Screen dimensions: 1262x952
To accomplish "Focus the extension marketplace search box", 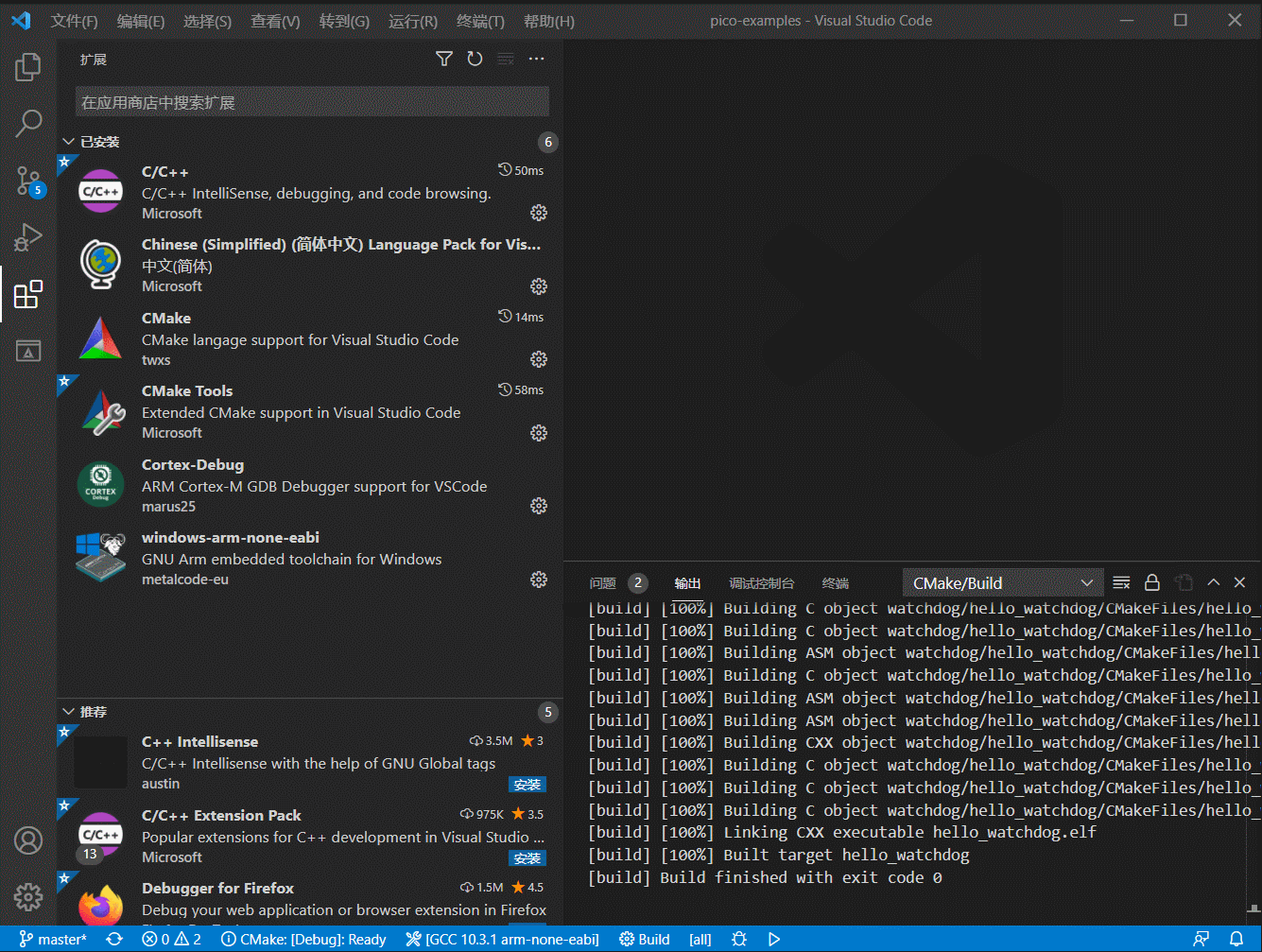I will (312, 102).
